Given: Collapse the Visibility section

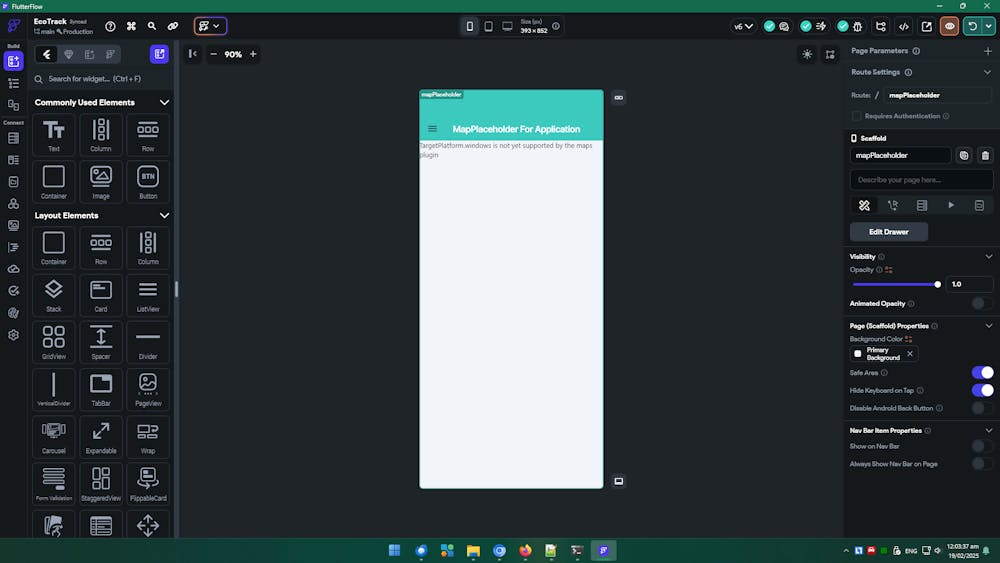Looking at the screenshot, I should click(989, 256).
